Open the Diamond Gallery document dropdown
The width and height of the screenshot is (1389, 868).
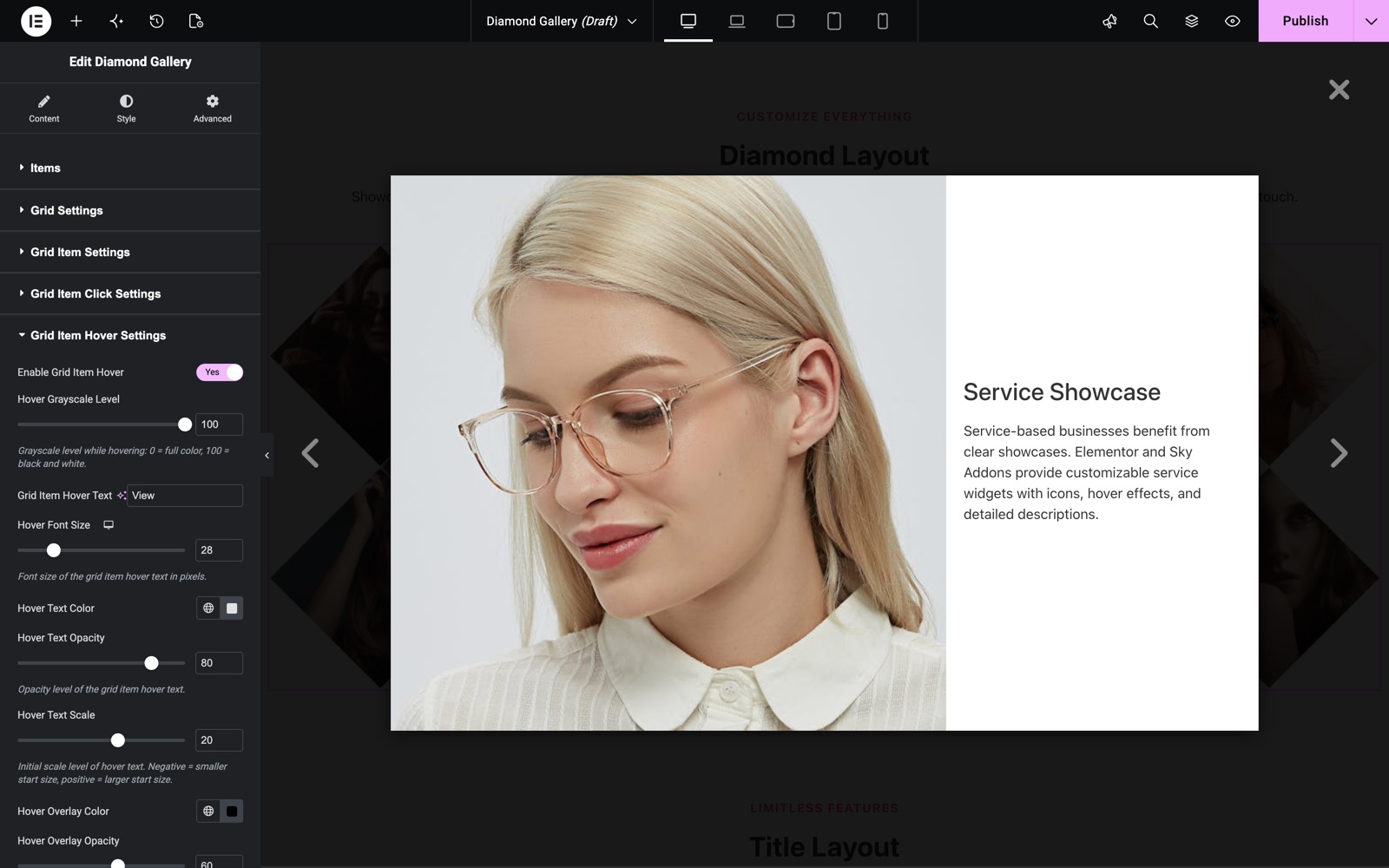coord(562,21)
